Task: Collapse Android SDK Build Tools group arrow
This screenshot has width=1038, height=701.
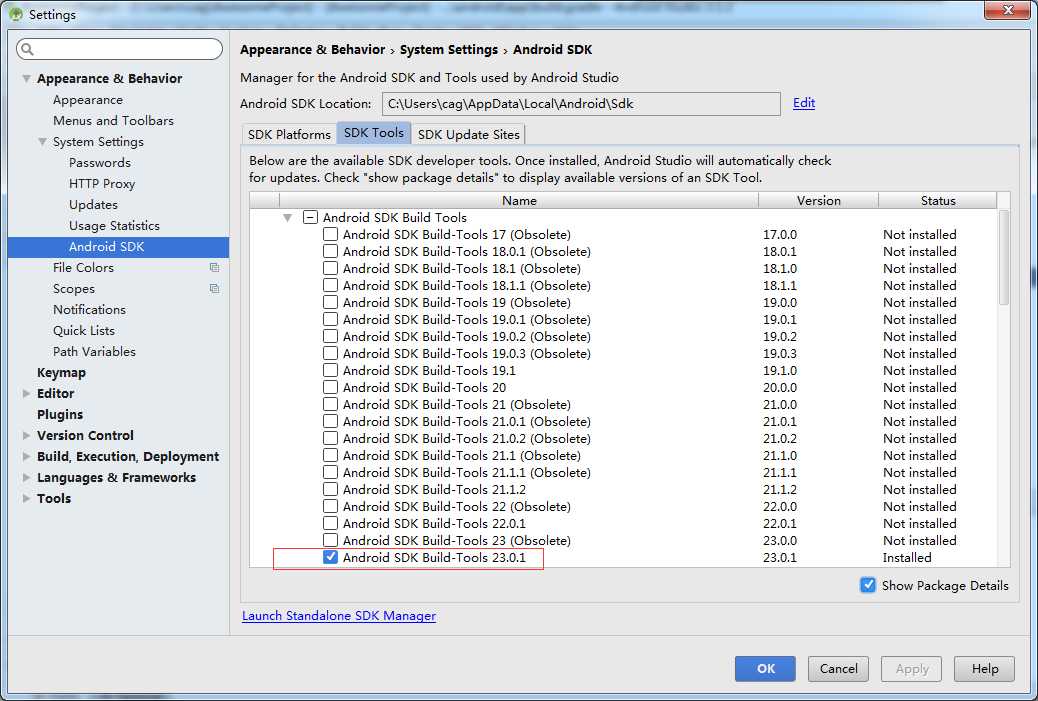Action: (x=287, y=217)
